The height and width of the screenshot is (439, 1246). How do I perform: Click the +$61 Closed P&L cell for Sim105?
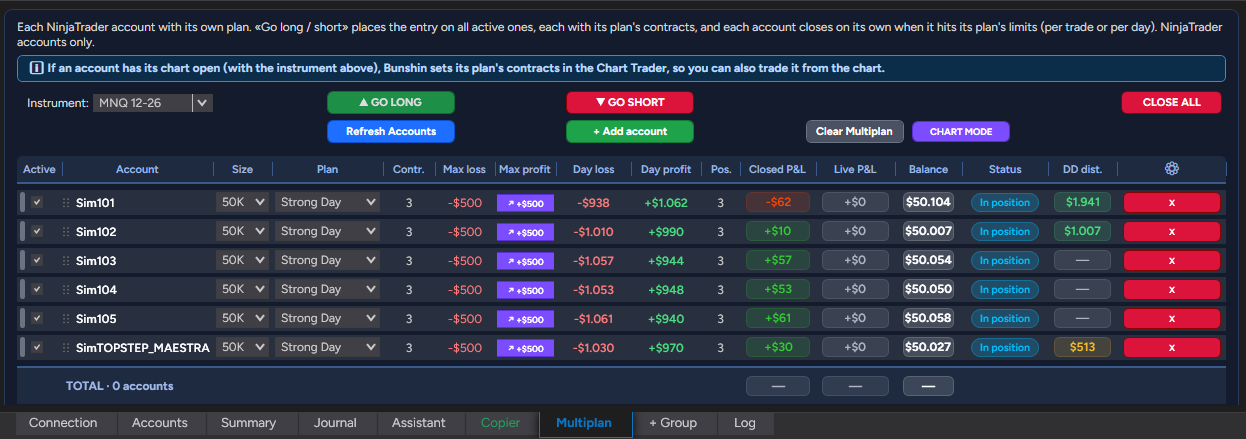[x=777, y=319]
